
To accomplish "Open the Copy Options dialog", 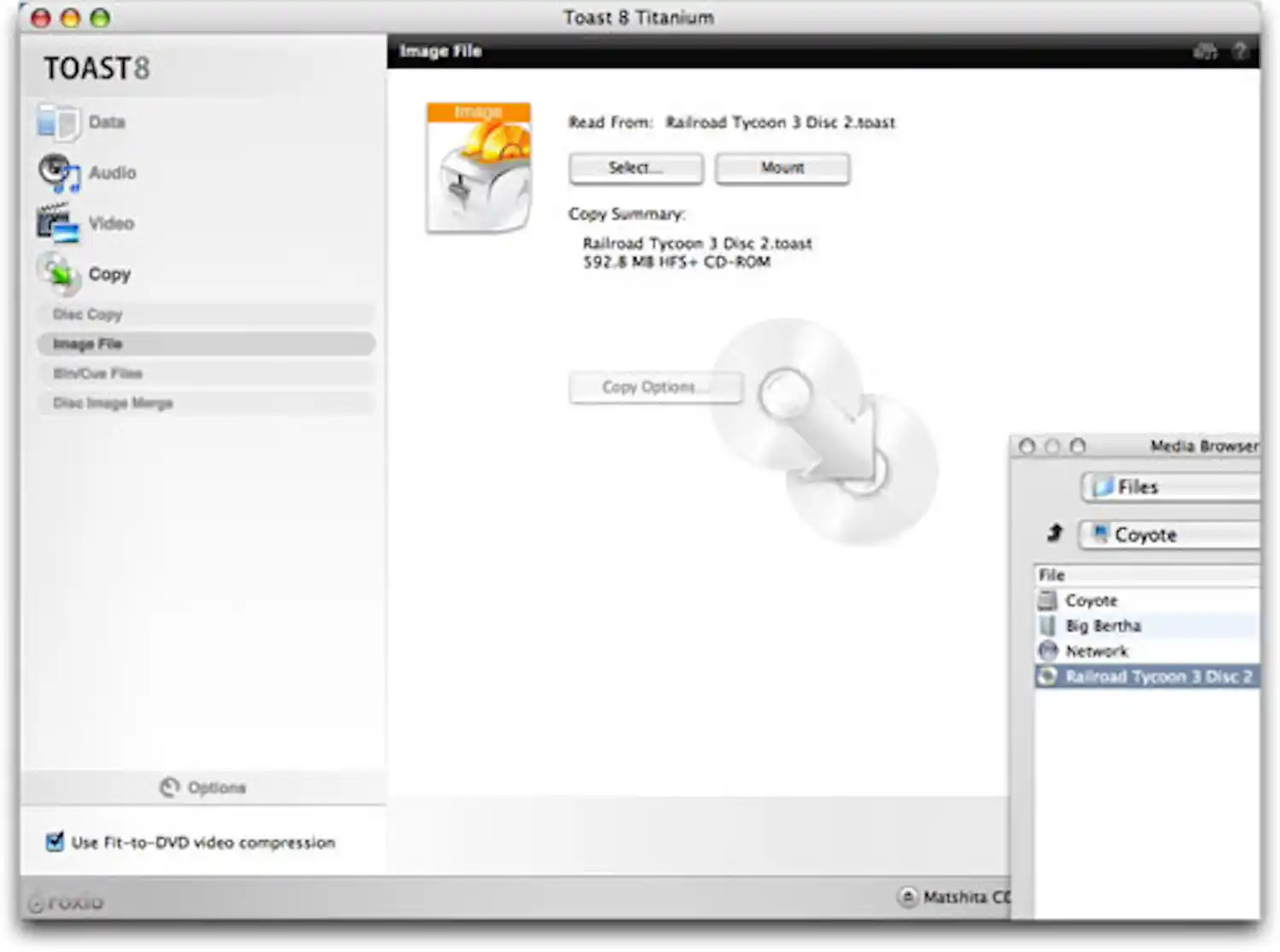I will 655,387.
